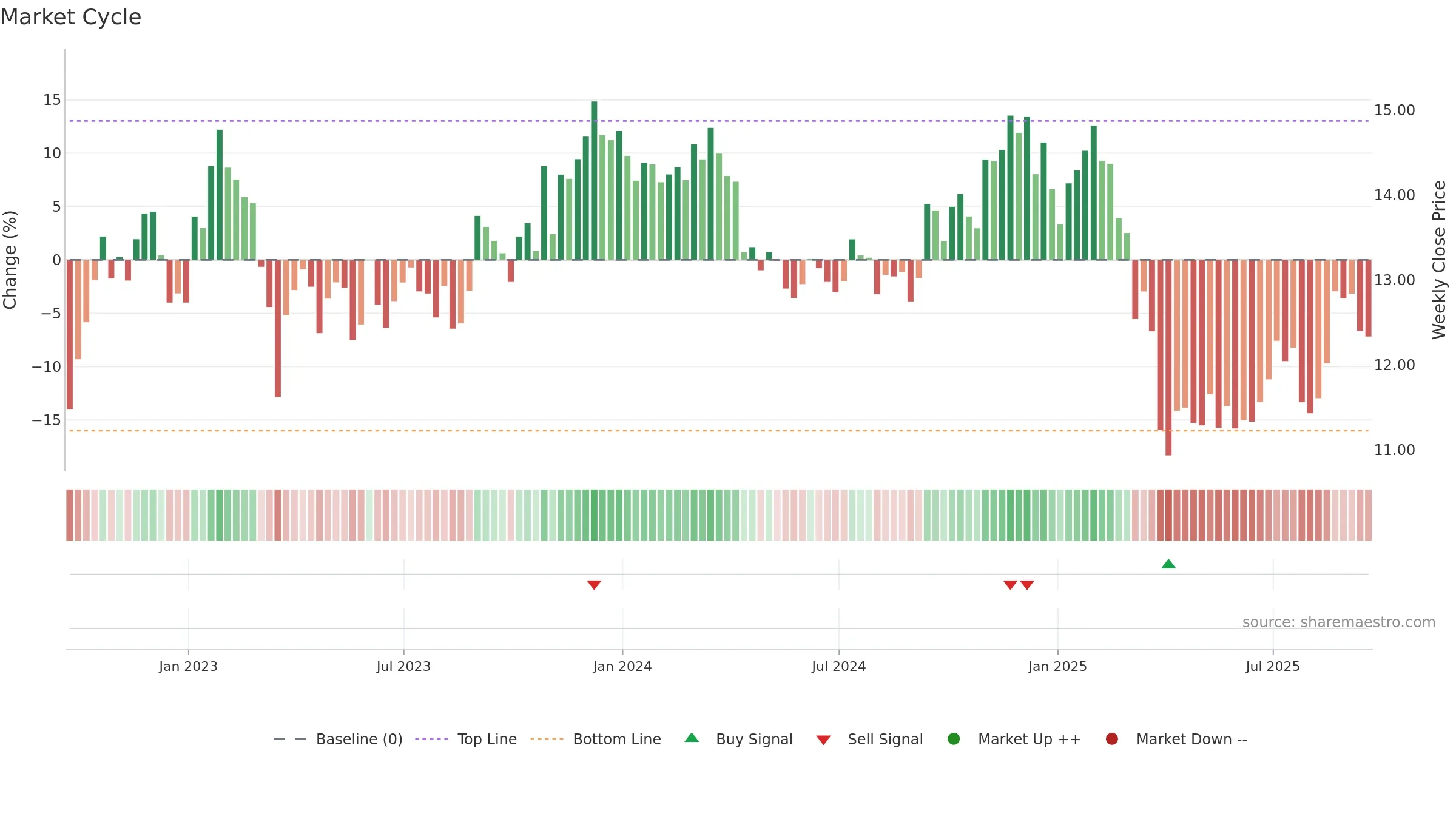Click the green Market Up circle icon
Screen dimensions: 1456x819
tap(954, 739)
